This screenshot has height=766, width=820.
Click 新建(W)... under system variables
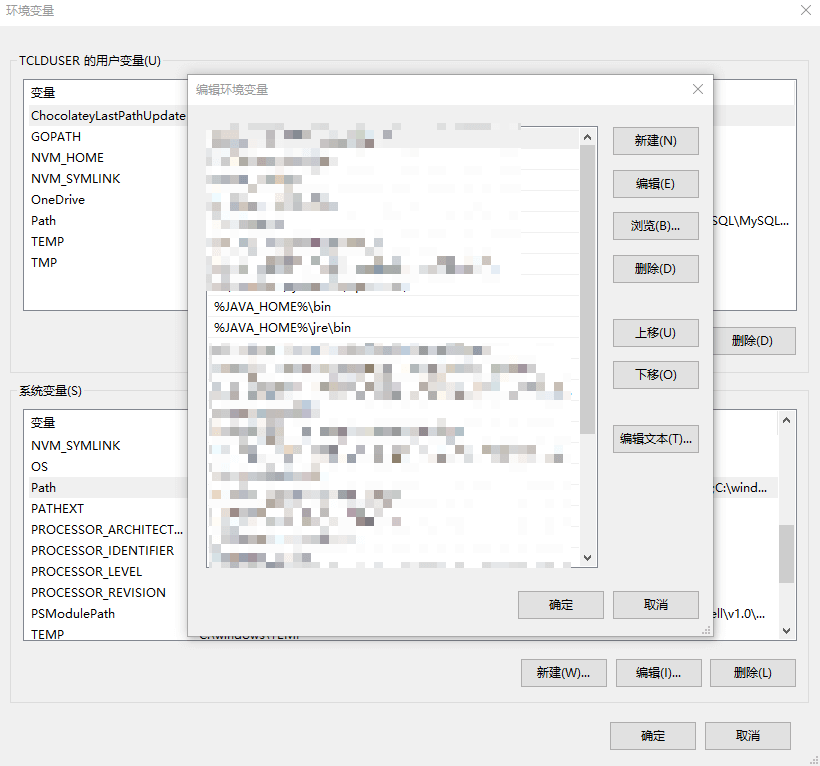563,673
